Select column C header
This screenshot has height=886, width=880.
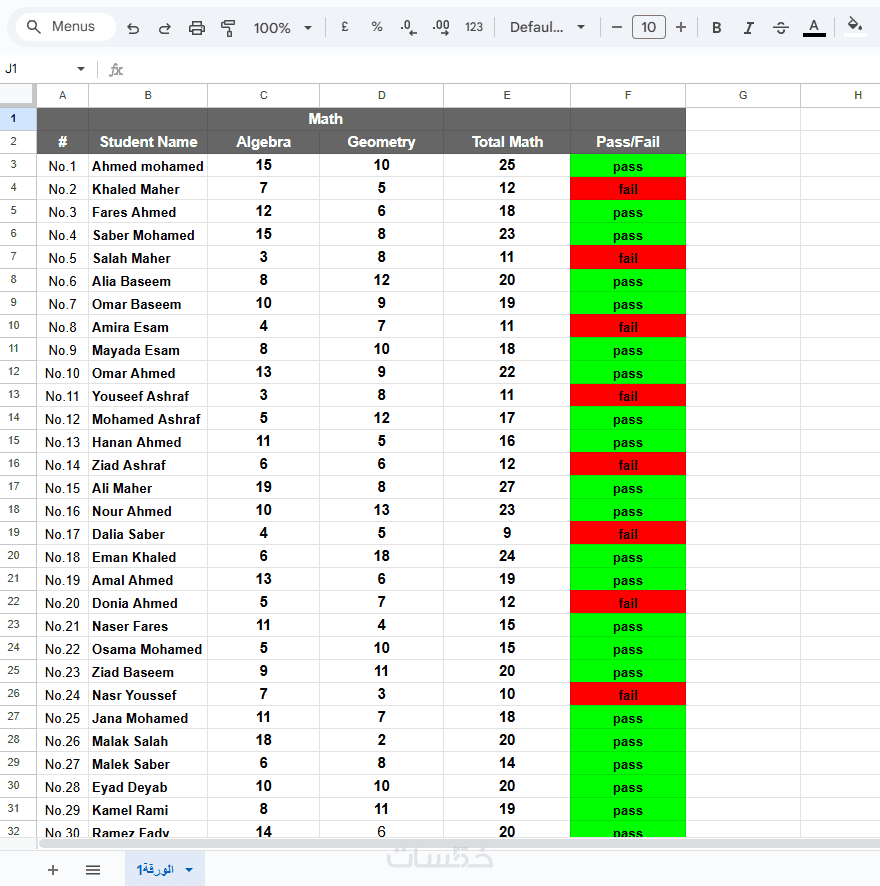(263, 95)
